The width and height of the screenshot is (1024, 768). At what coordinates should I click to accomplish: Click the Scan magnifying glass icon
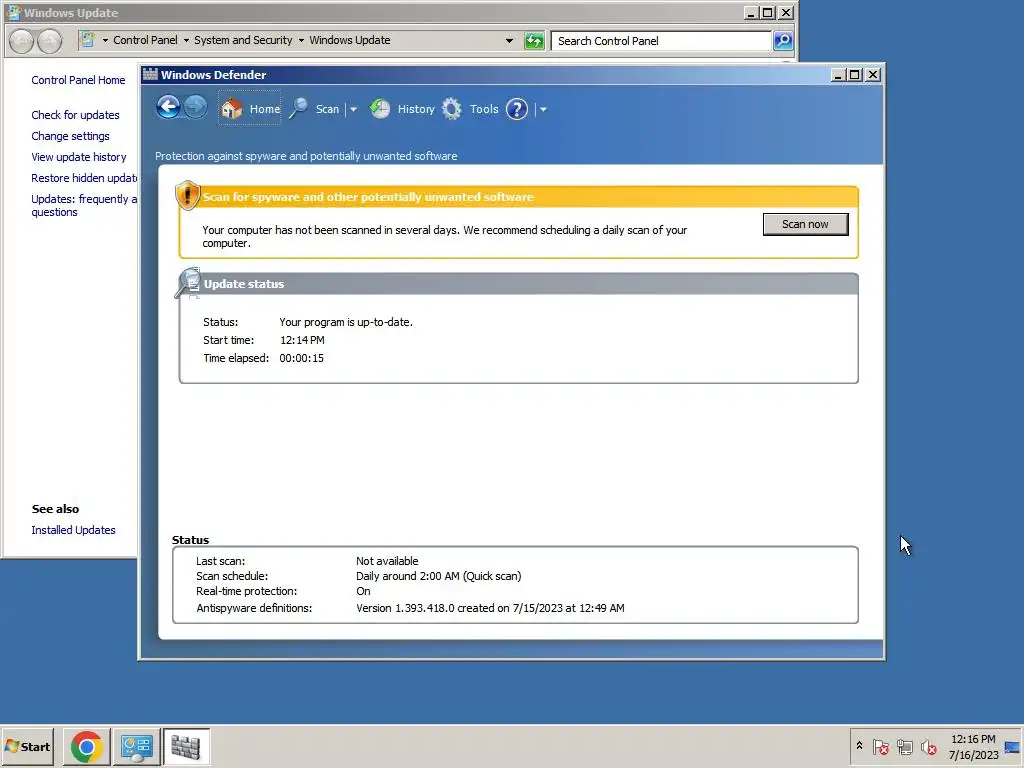pos(298,108)
